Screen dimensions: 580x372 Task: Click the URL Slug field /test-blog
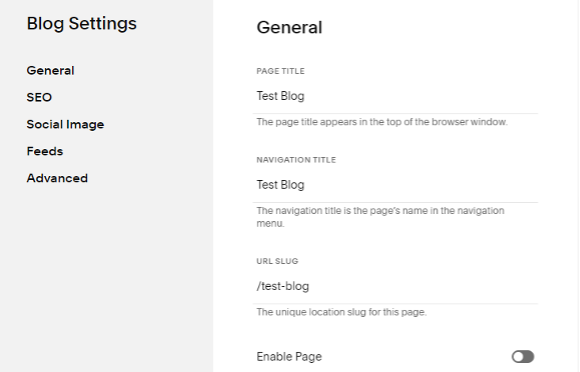pos(395,286)
